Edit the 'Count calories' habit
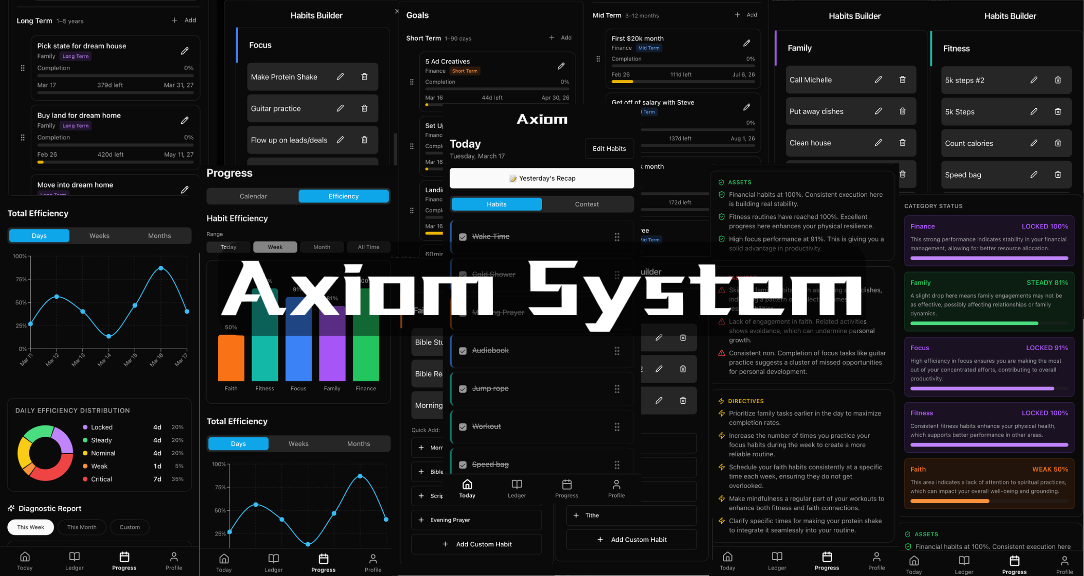The image size is (1084, 576). coord(1034,143)
